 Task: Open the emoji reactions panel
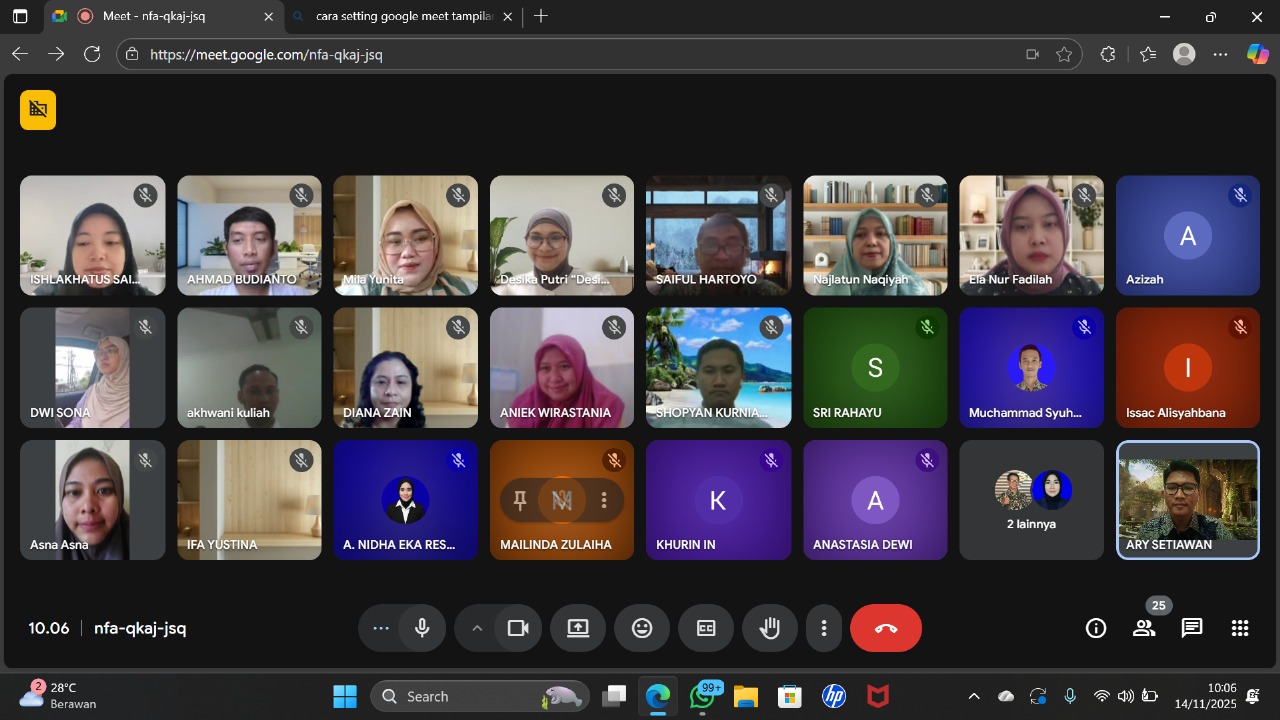[x=642, y=628]
